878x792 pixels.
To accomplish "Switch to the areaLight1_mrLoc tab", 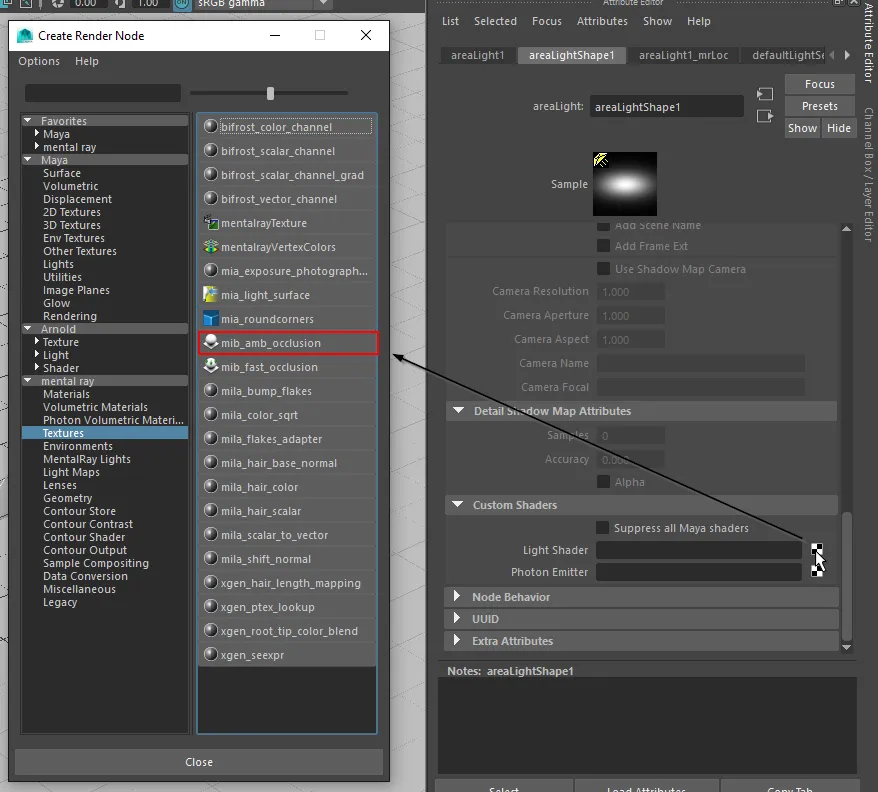I will pyautogui.click(x=683, y=55).
